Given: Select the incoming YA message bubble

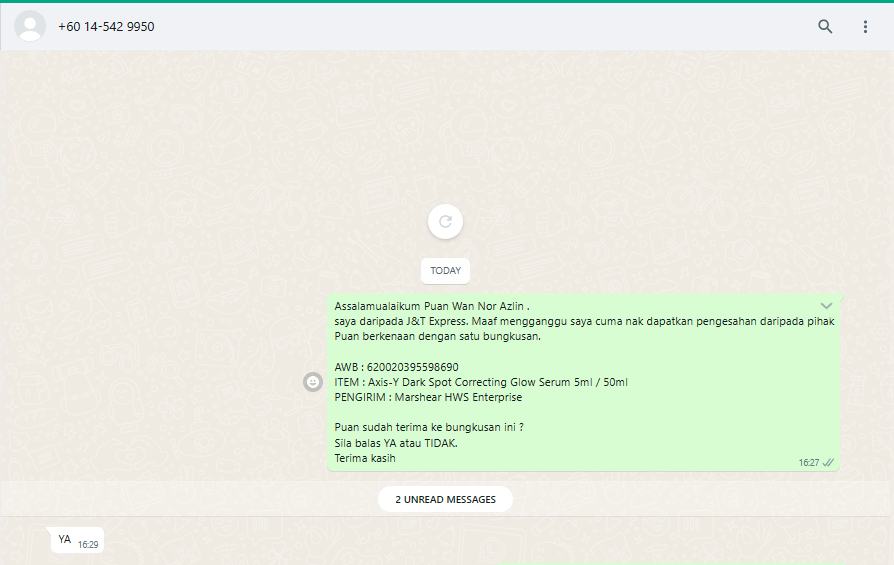Looking at the screenshot, I should pyautogui.click(x=65, y=539).
